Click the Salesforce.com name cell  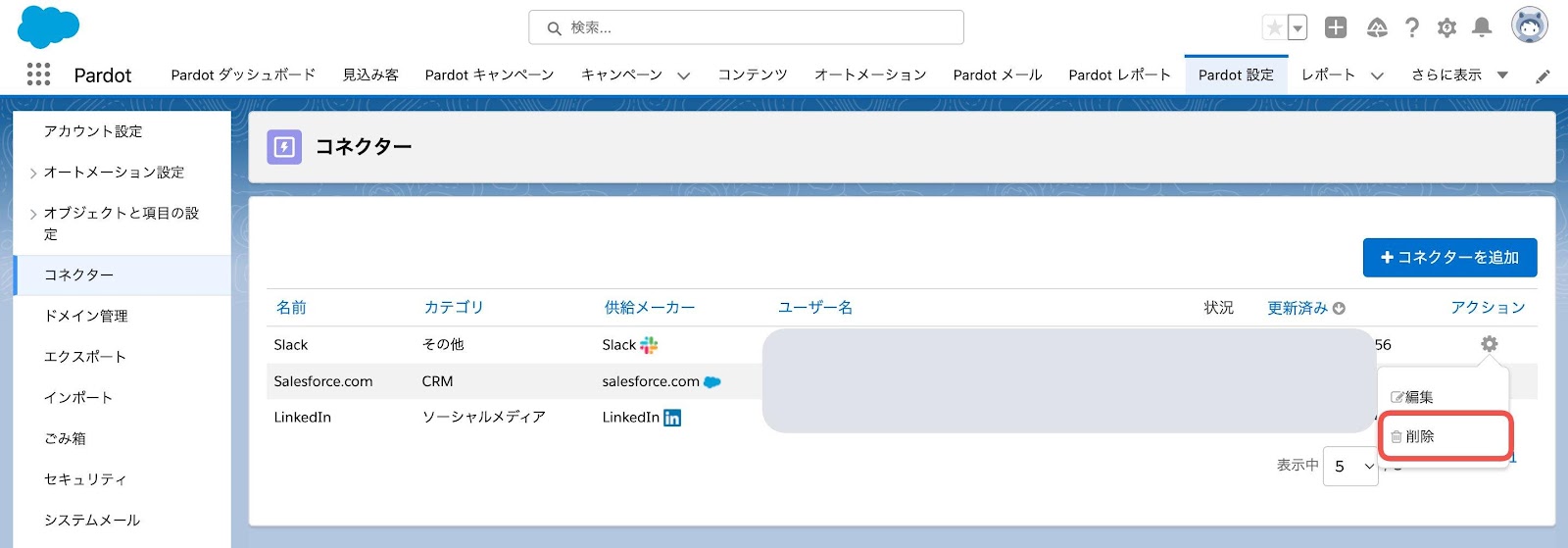click(x=323, y=381)
